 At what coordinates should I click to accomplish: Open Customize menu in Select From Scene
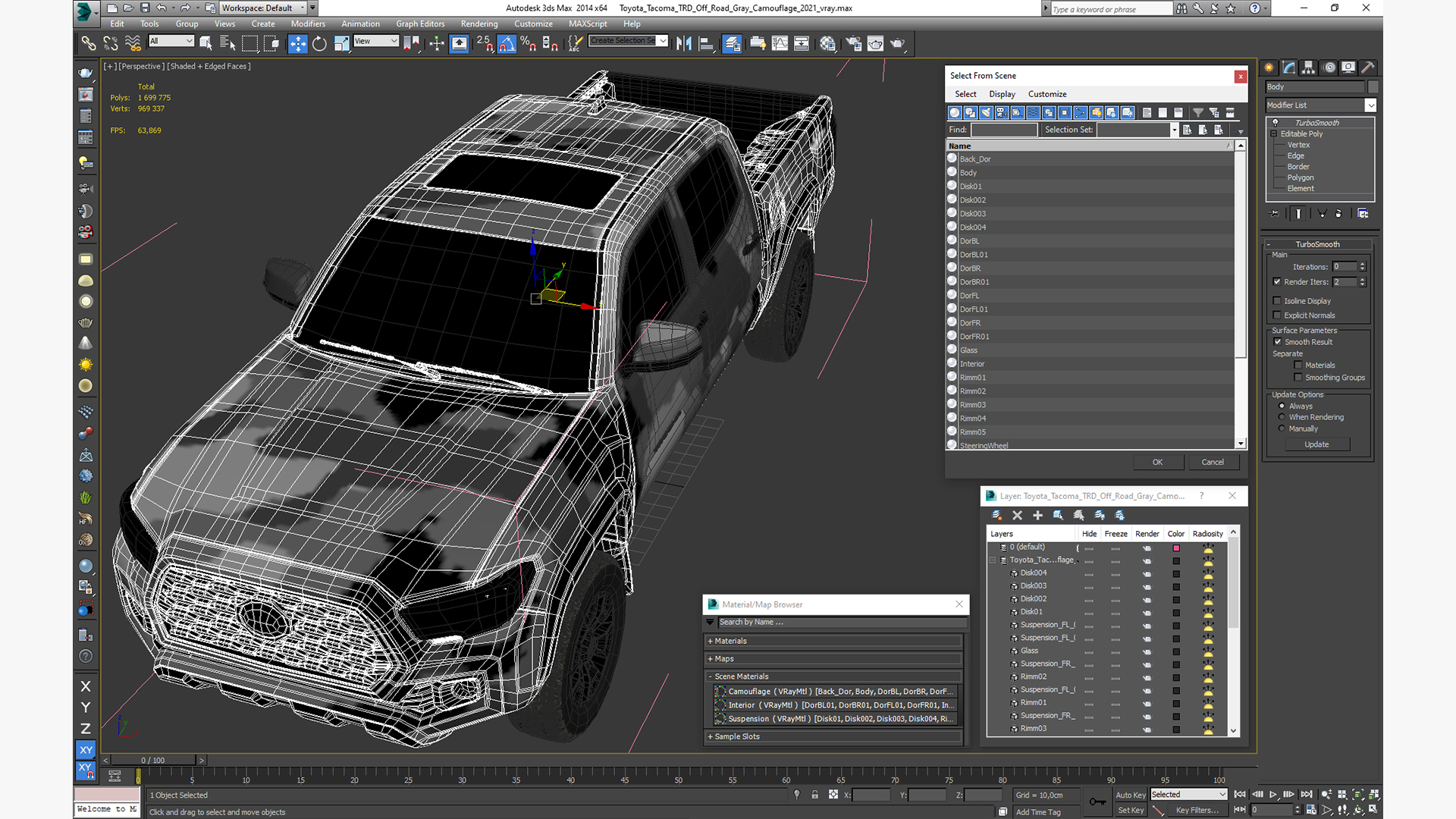(x=1047, y=94)
